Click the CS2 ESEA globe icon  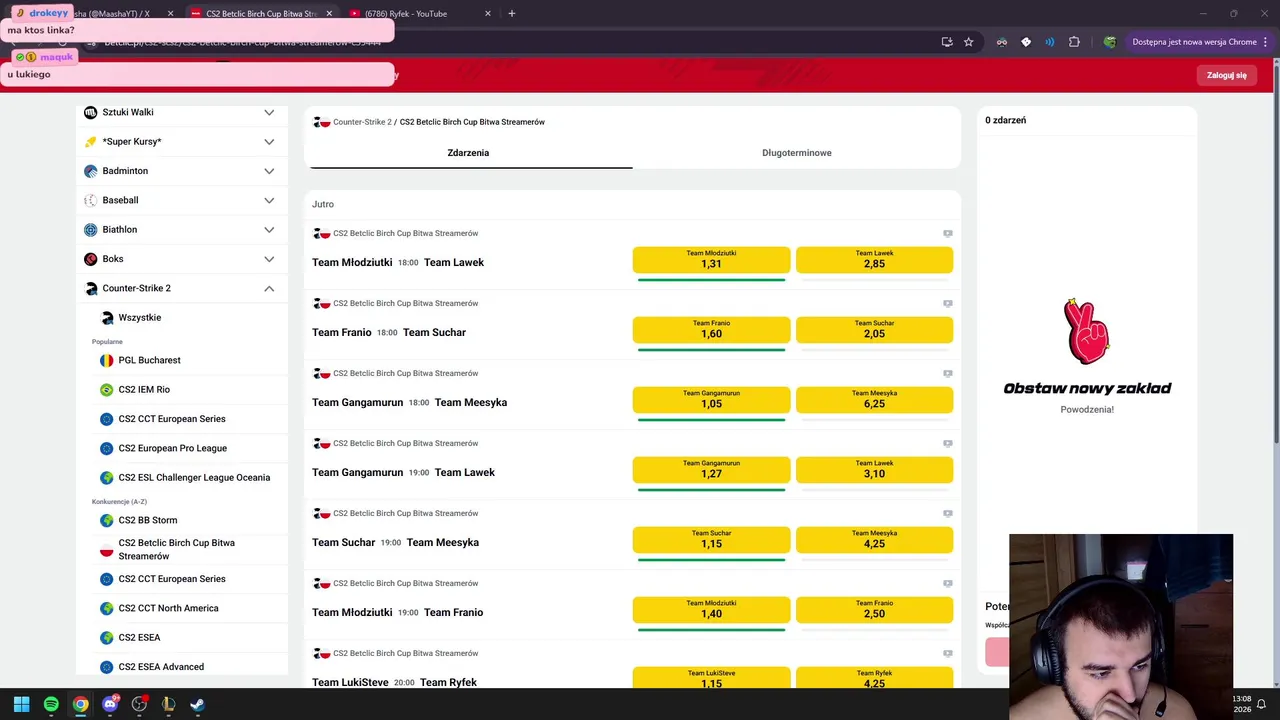click(x=107, y=637)
